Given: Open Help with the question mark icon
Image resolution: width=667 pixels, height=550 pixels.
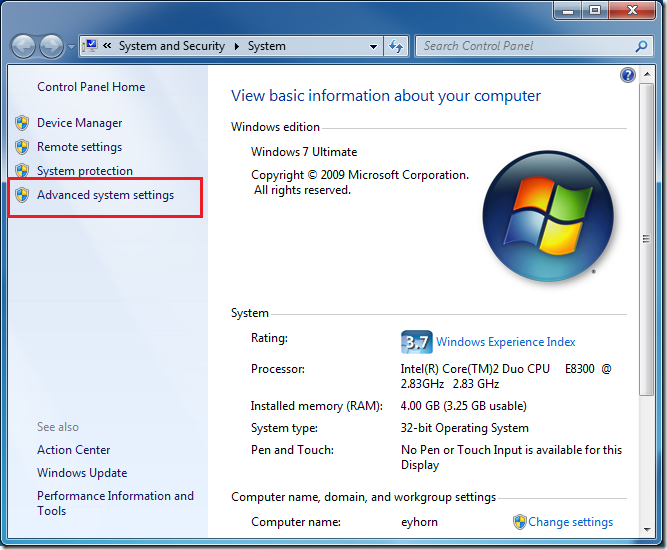Looking at the screenshot, I should pos(628,75).
